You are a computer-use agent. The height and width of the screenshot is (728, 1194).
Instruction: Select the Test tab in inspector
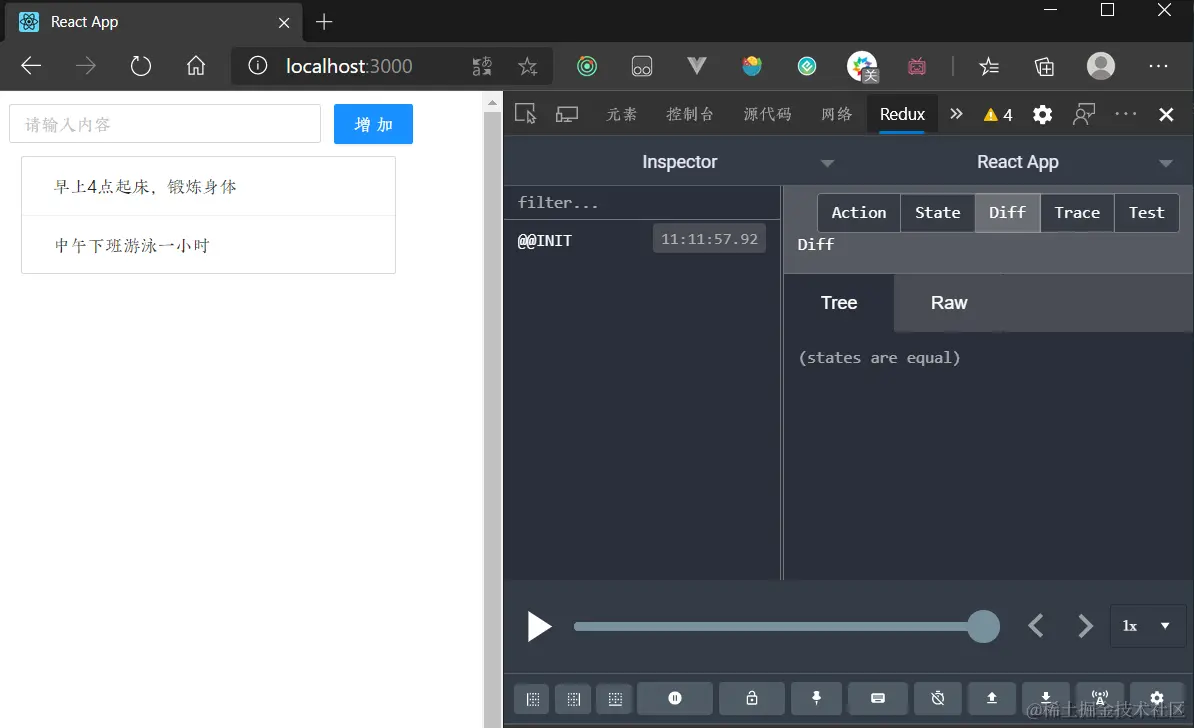coord(1147,213)
